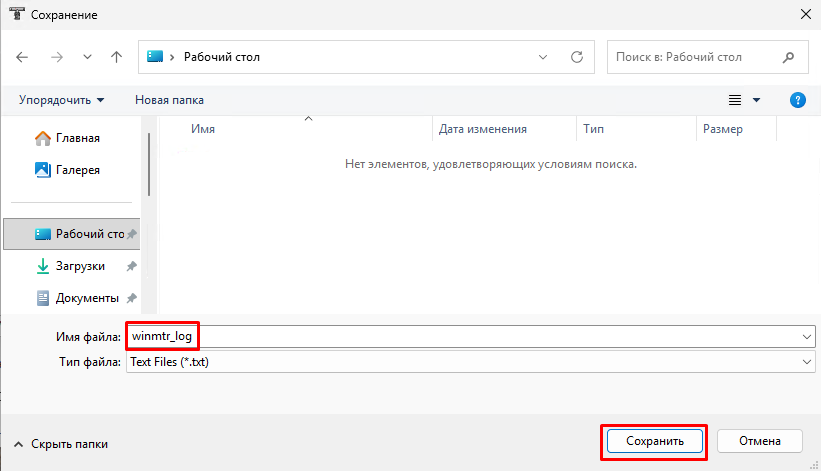The width and height of the screenshot is (821, 471).
Task: Change view with the list view icon
Action: (735, 100)
